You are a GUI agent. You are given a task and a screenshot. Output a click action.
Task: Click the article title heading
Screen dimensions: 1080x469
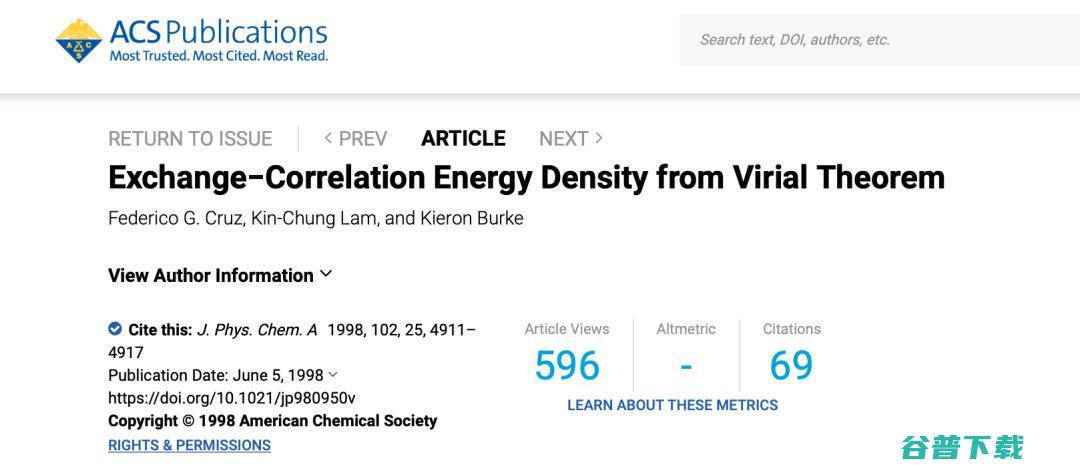point(526,178)
